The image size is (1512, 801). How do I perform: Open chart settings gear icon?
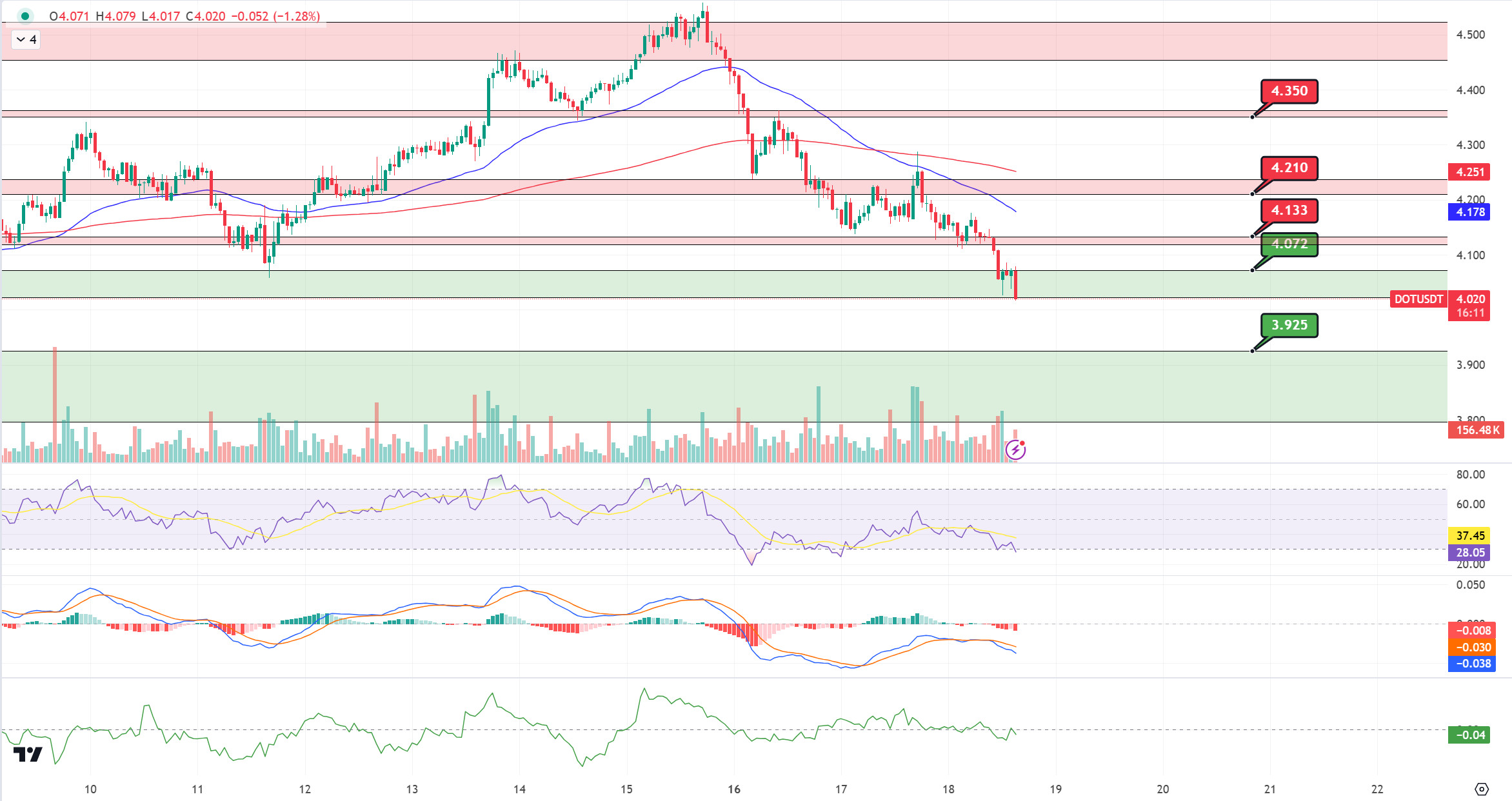tap(1482, 789)
